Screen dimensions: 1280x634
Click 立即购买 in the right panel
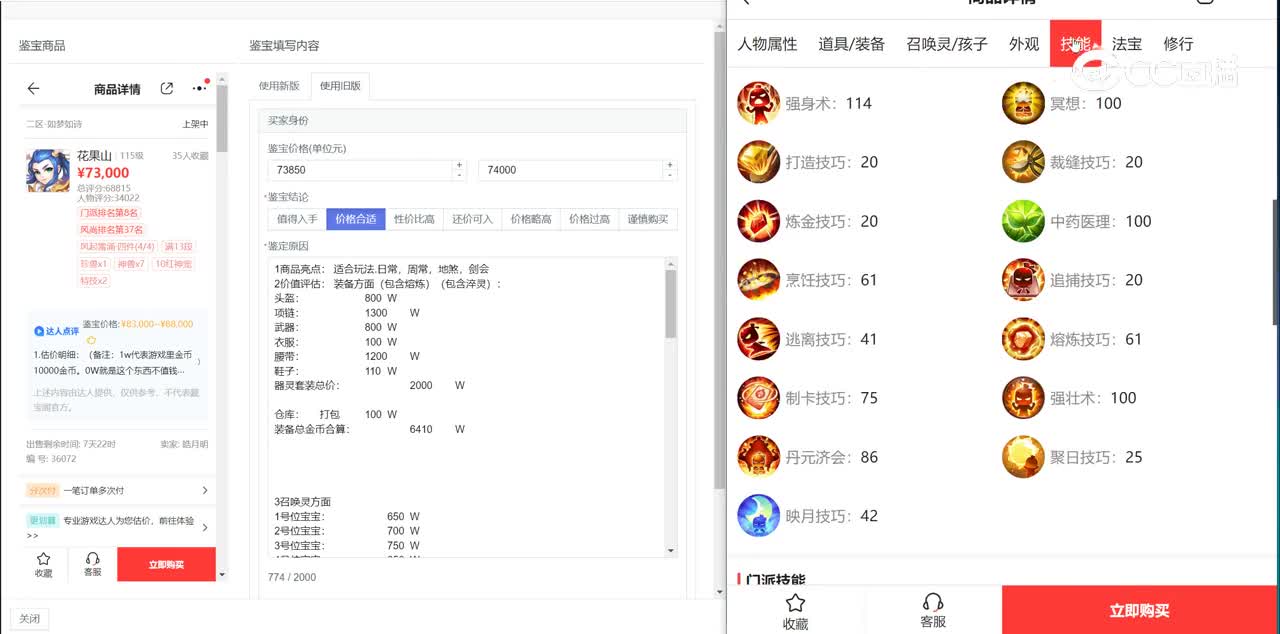pos(1140,610)
